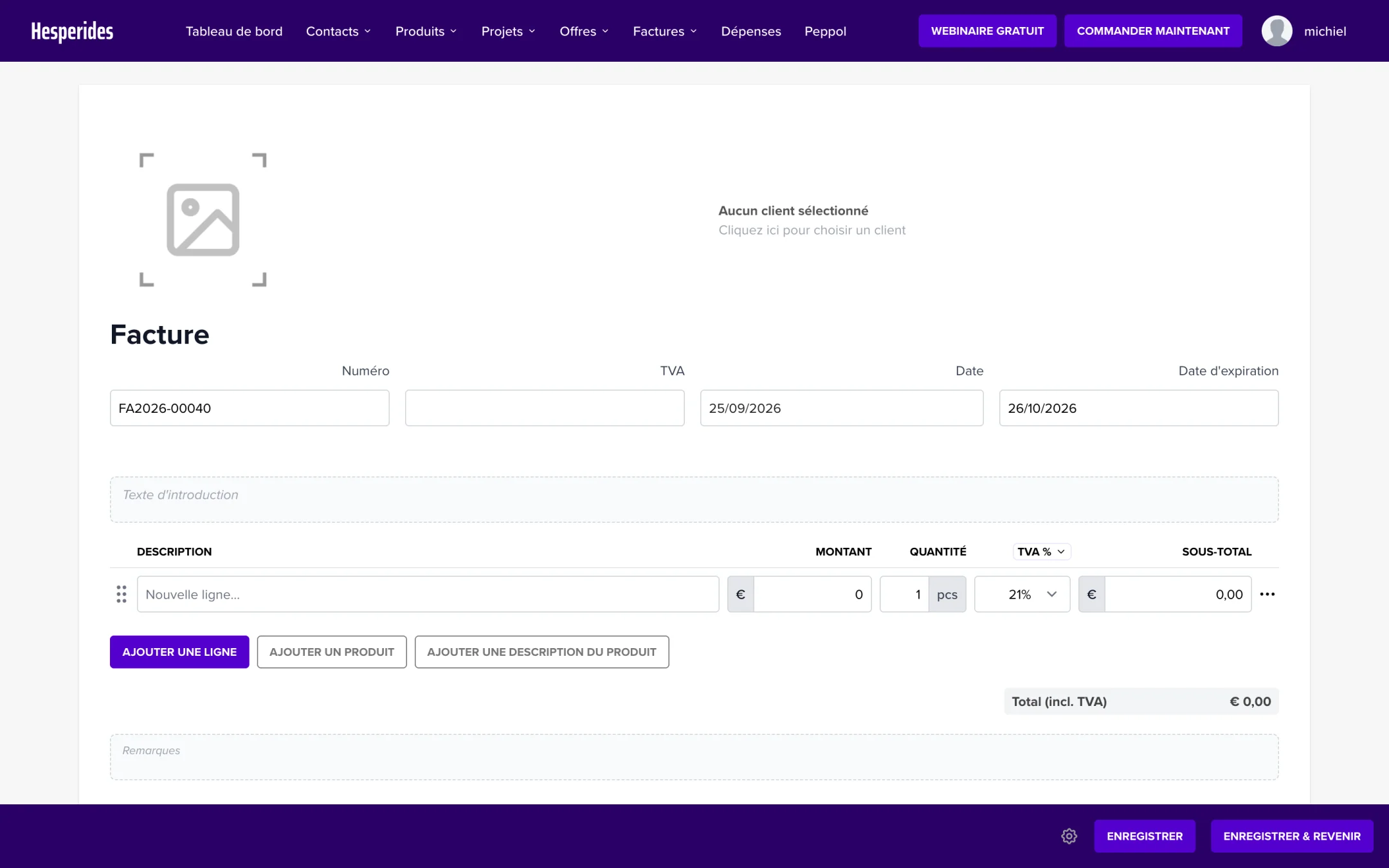Save with the ENREGISTRER button

tap(1145, 836)
